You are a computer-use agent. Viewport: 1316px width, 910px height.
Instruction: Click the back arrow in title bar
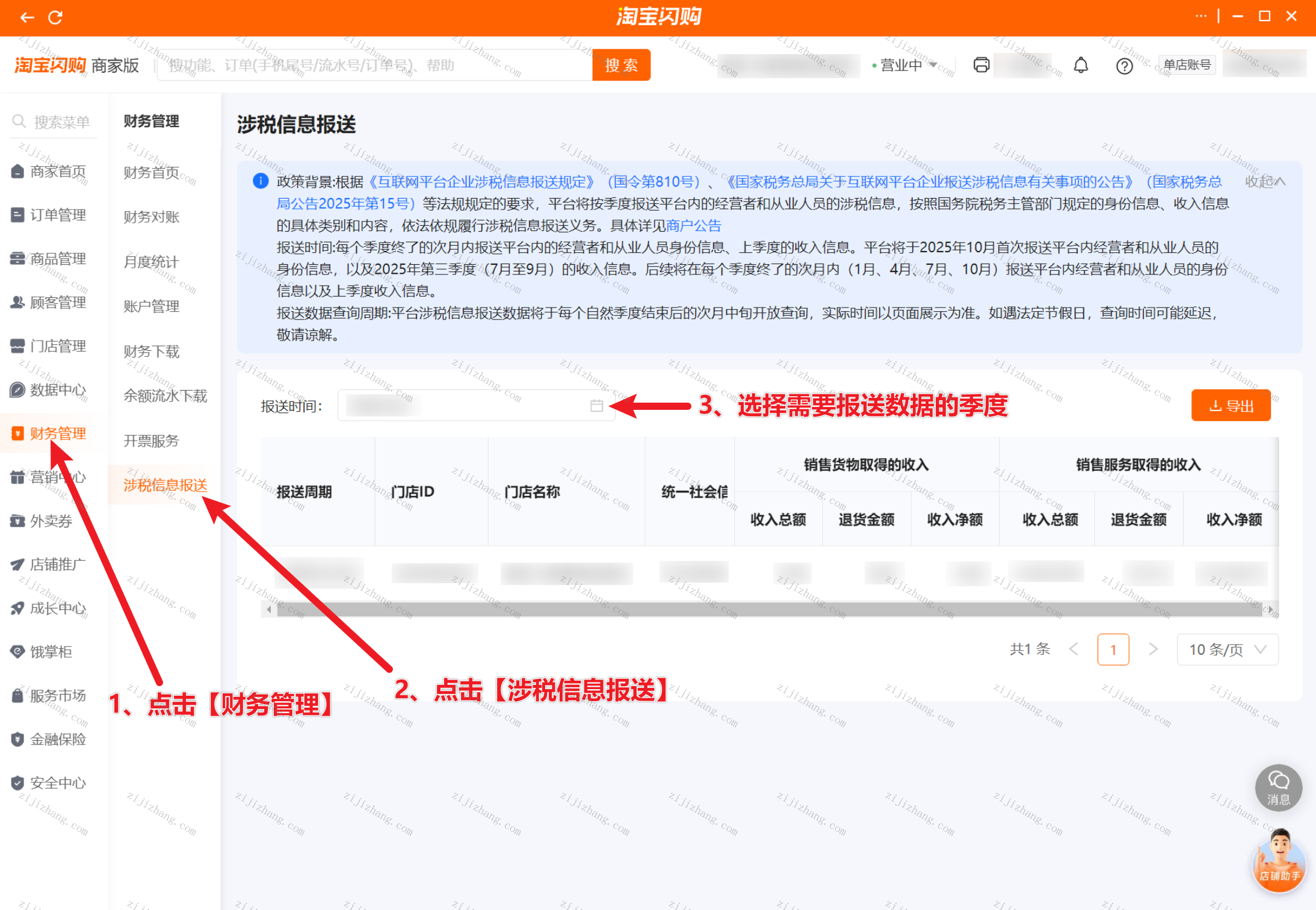27,17
